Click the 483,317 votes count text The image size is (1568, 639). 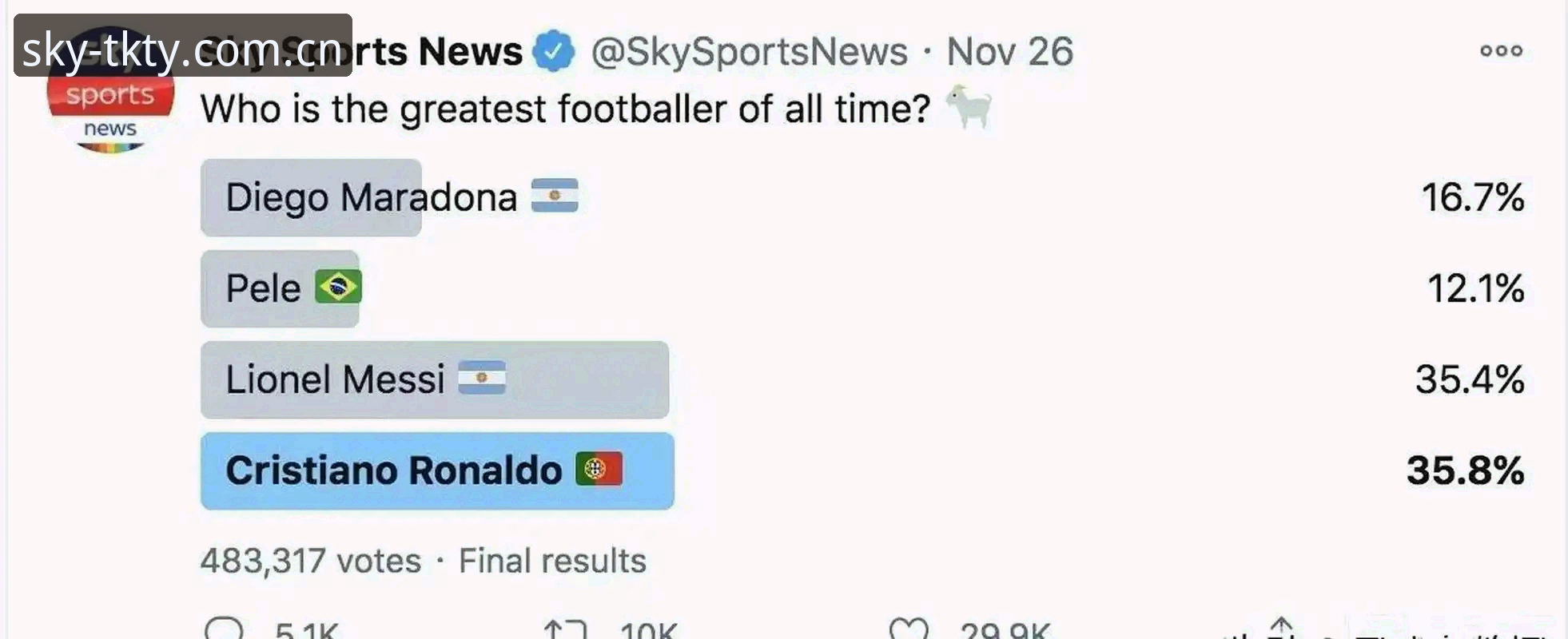[311, 561]
